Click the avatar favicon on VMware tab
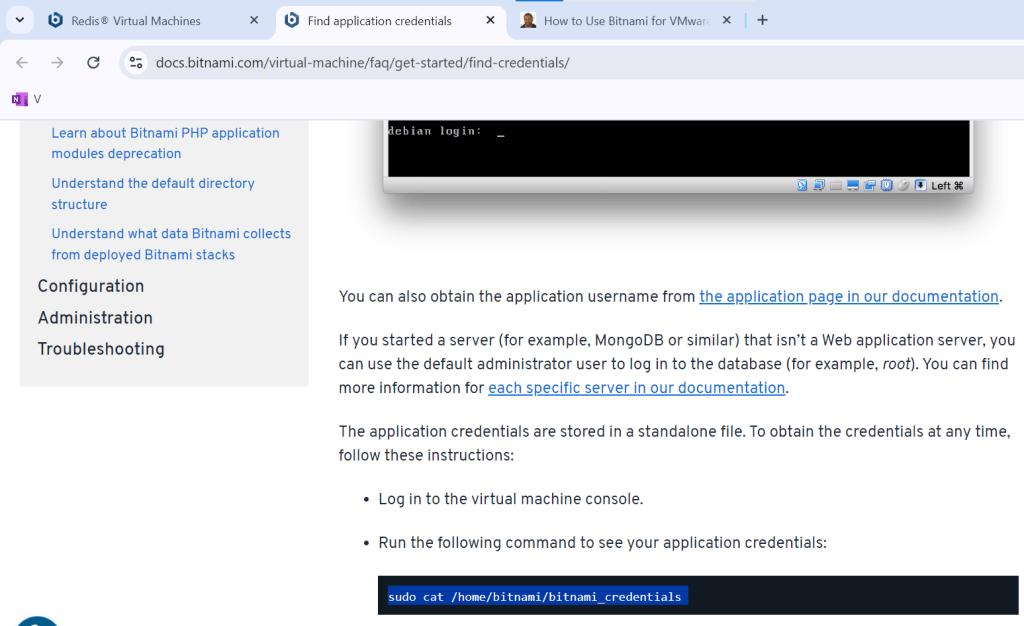1024x626 pixels. (528, 20)
